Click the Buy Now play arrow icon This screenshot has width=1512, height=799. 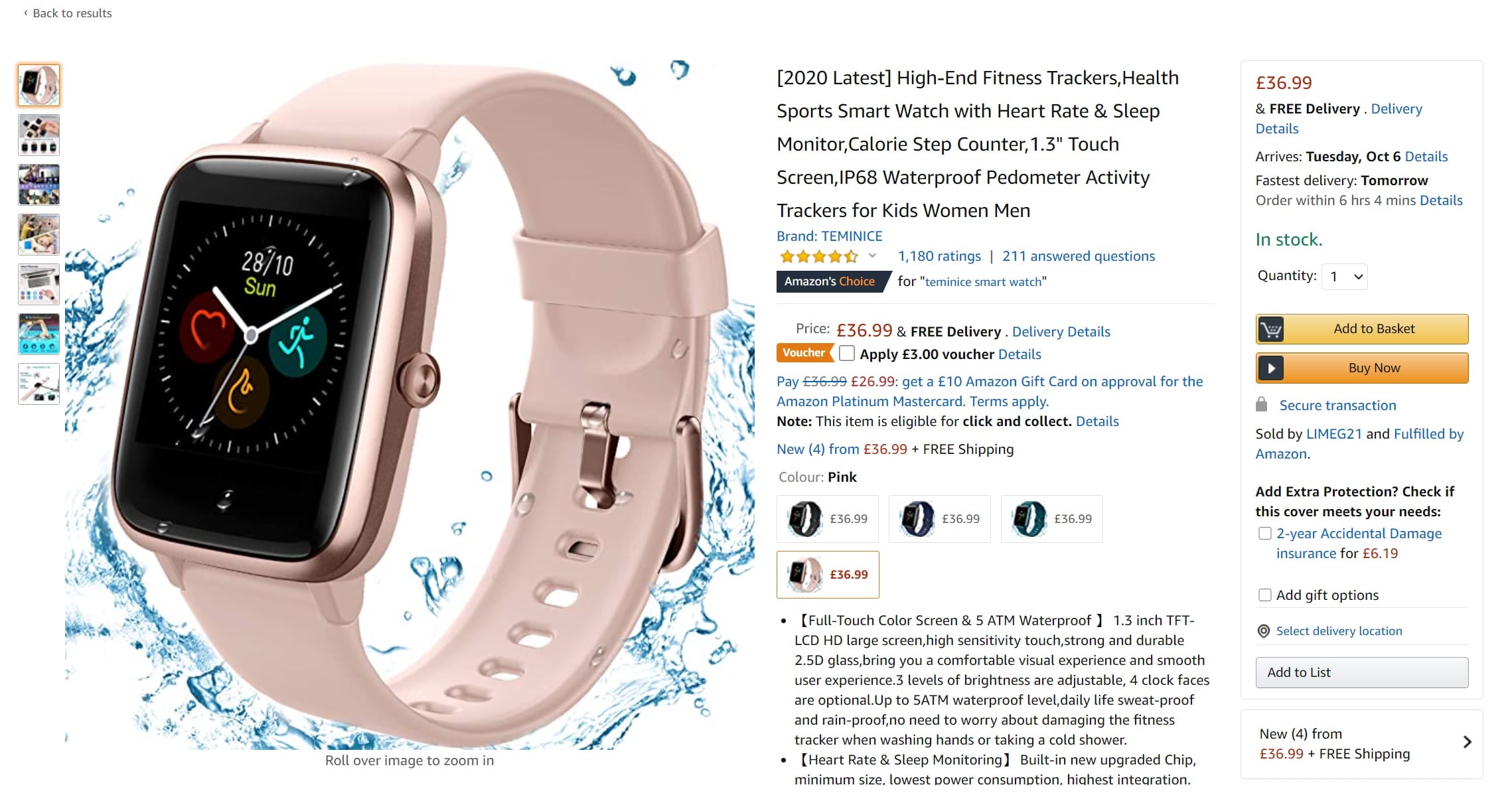pyautogui.click(x=1270, y=368)
